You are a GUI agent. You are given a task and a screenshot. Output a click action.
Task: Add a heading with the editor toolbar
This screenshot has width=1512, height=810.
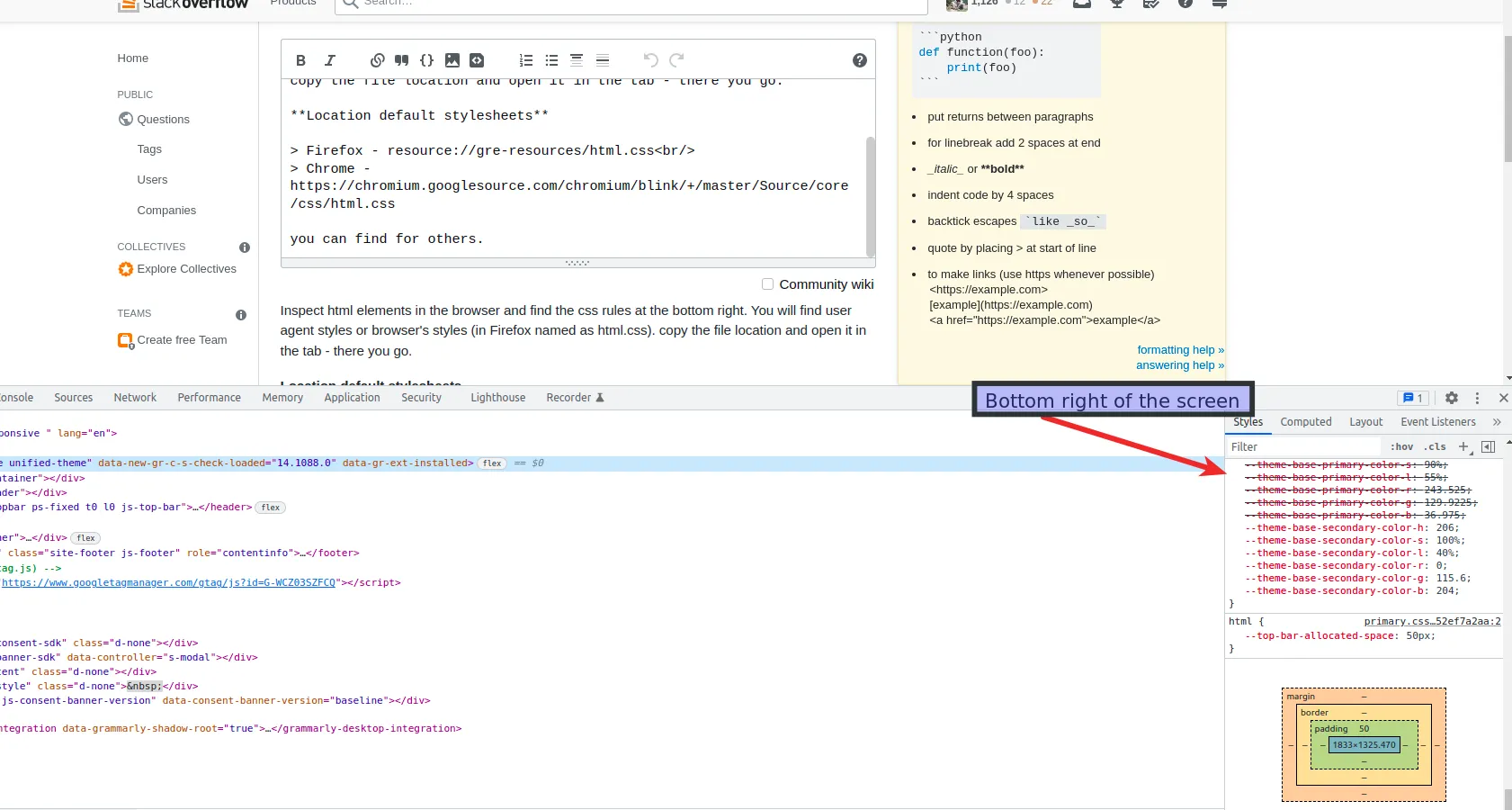point(577,60)
